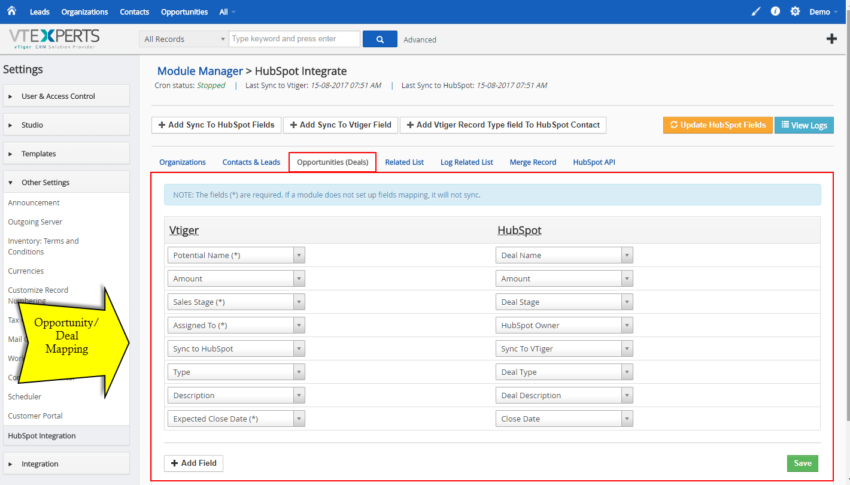Open the Module Manager breadcrumb link
The width and height of the screenshot is (850, 485).
tap(200, 71)
